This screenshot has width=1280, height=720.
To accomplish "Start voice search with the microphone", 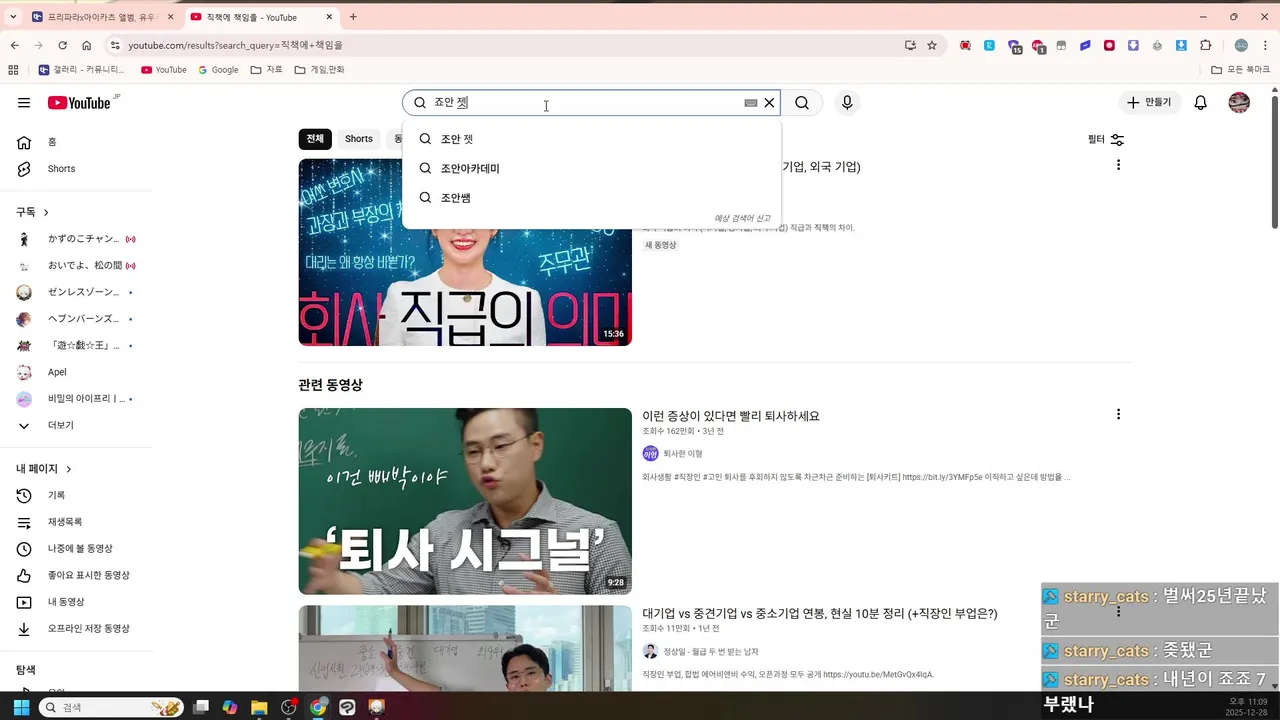I will click(x=847, y=103).
